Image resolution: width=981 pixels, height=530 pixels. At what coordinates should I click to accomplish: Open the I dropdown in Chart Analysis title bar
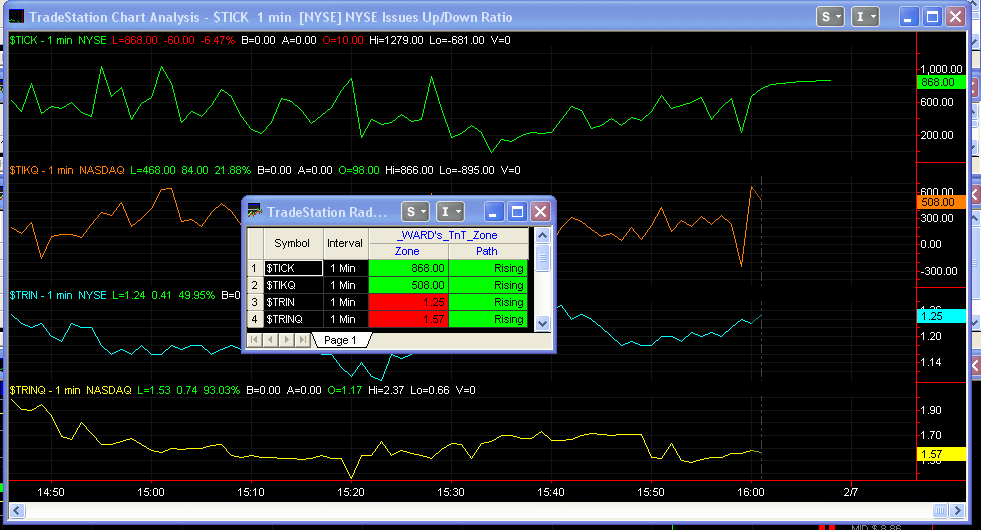(x=865, y=17)
